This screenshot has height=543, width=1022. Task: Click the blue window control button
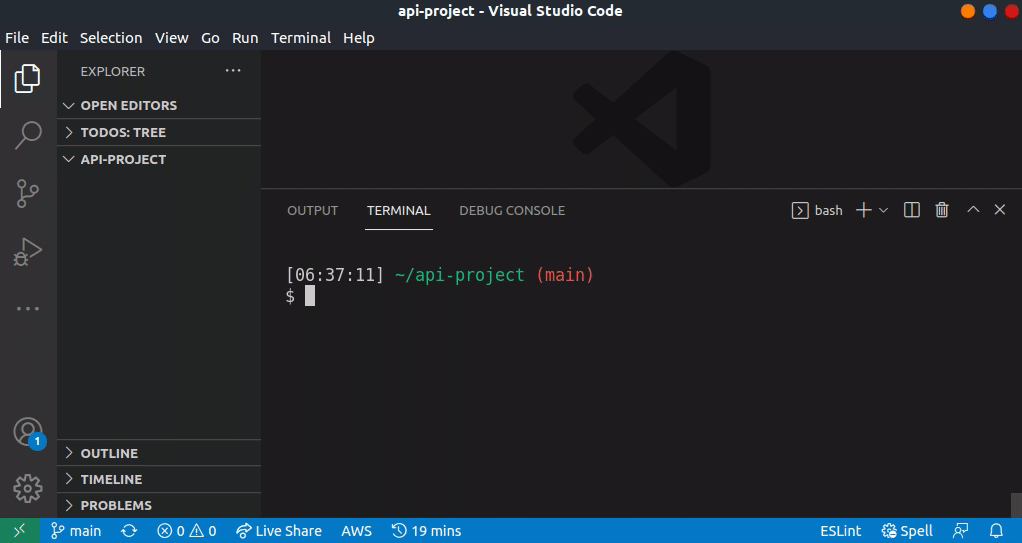pos(990,11)
